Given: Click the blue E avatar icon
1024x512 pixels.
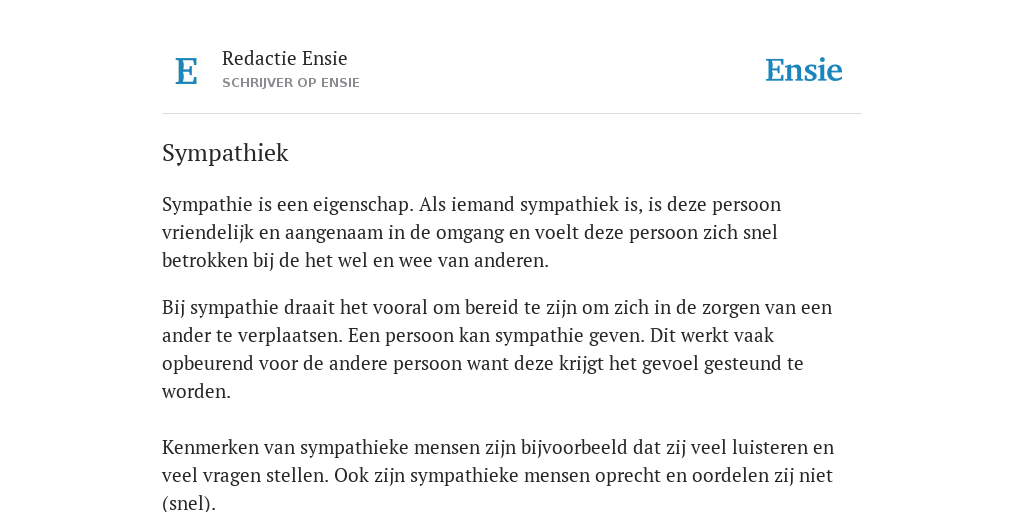Looking at the screenshot, I should [186, 71].
